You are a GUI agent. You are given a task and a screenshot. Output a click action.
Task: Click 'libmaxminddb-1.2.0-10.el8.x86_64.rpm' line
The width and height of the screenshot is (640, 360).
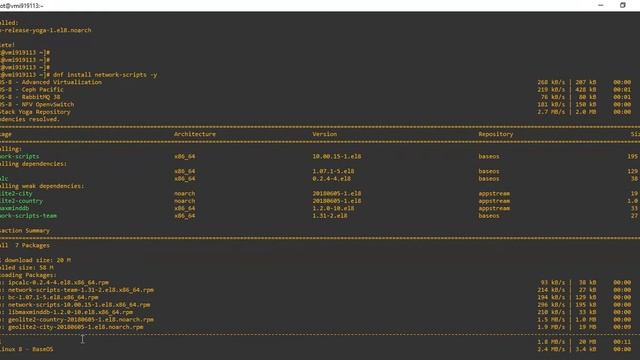click(71, 312)
